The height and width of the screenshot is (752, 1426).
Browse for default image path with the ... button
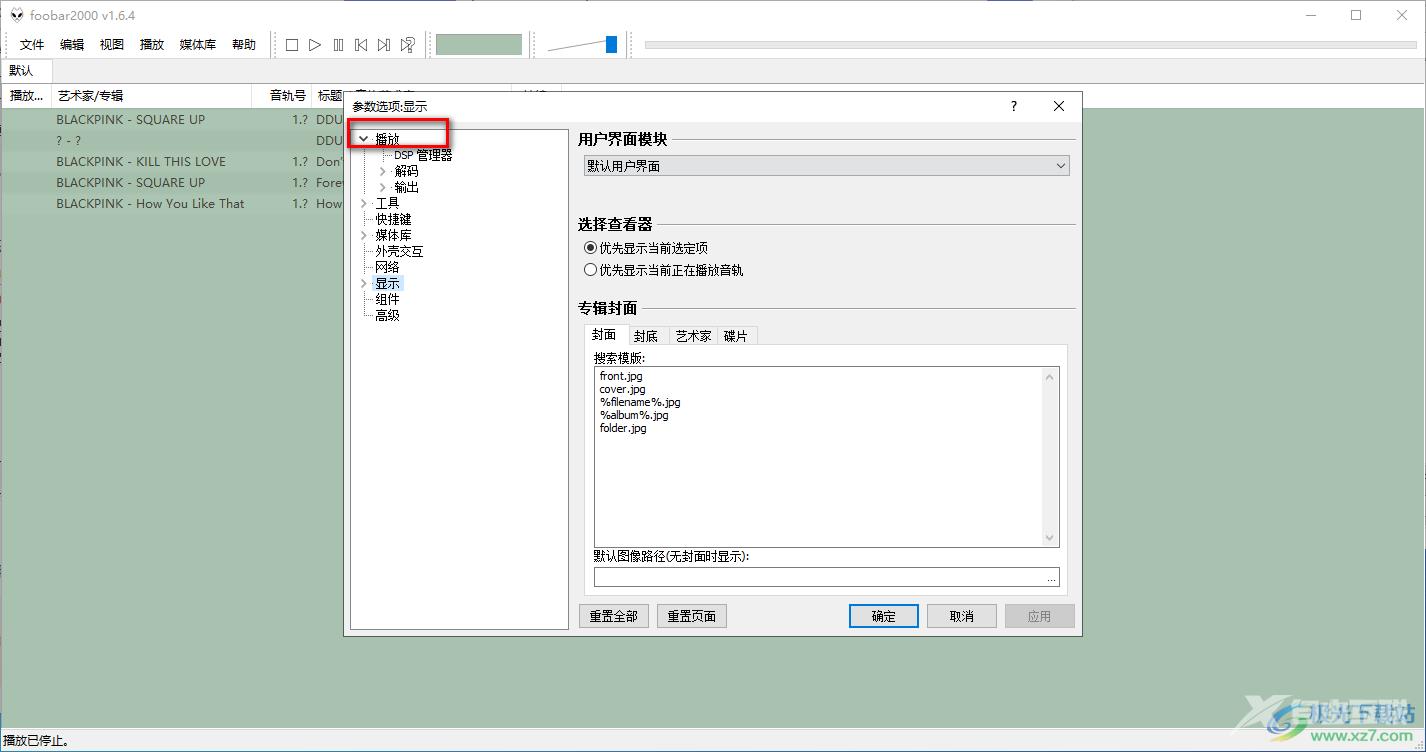[1051, 578]
